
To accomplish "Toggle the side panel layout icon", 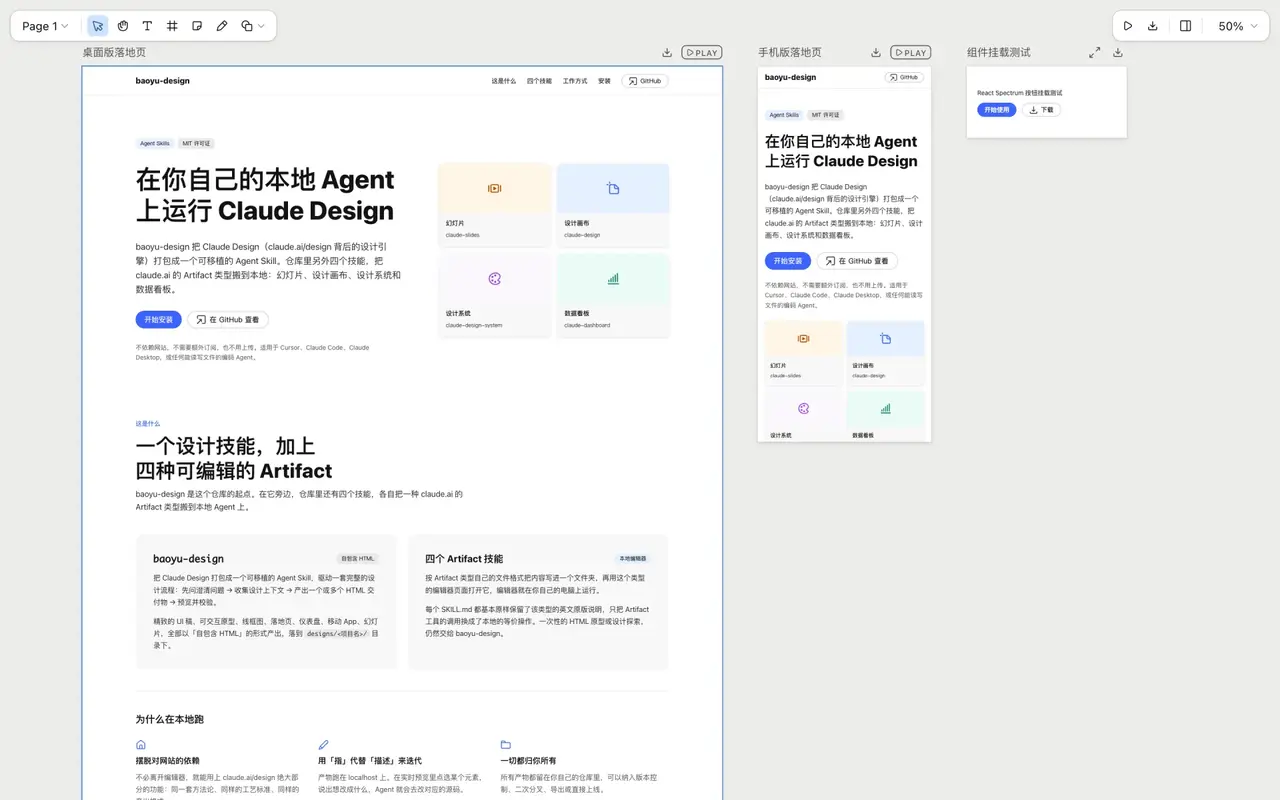I will [x=1185, y=26].
